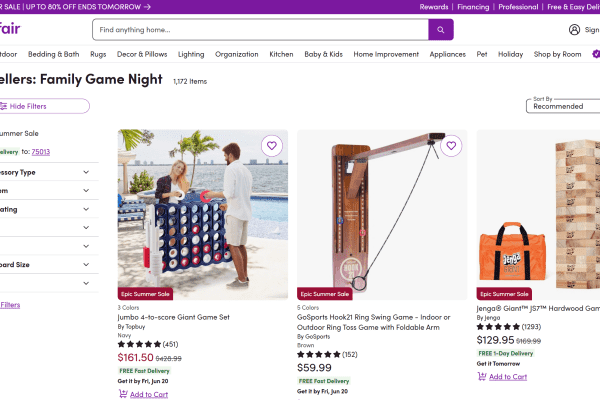
Task: Expand the filter row just above Board Size
Action: pos(49,246)
